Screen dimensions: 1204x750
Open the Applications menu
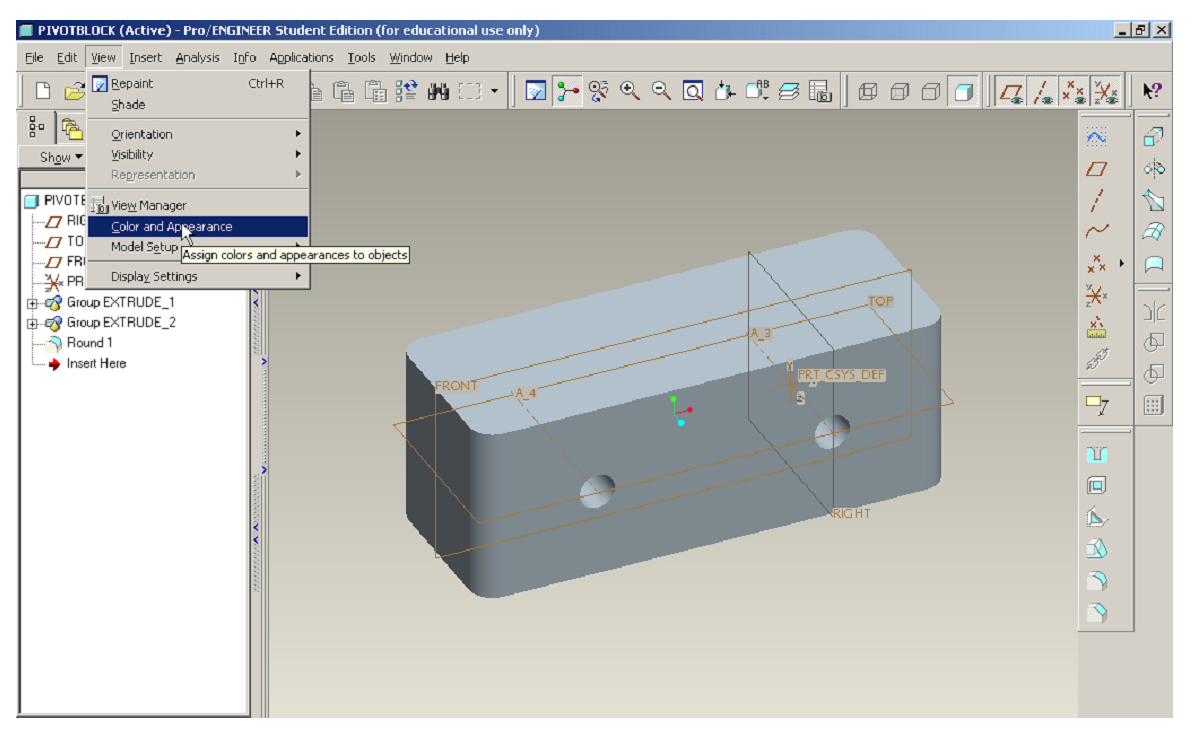[x=301, y=58]
